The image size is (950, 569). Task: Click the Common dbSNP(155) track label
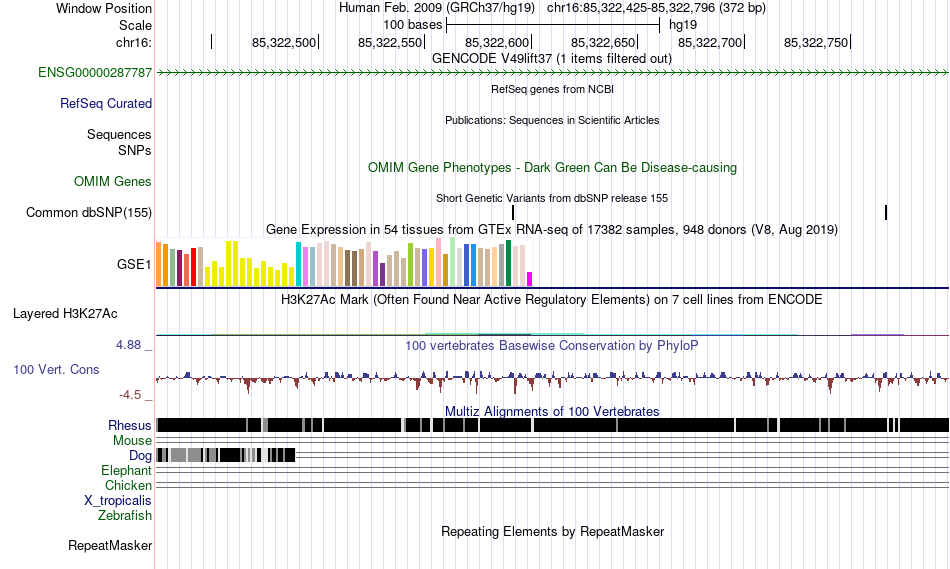pyautogui.click(x=89, y=213)
